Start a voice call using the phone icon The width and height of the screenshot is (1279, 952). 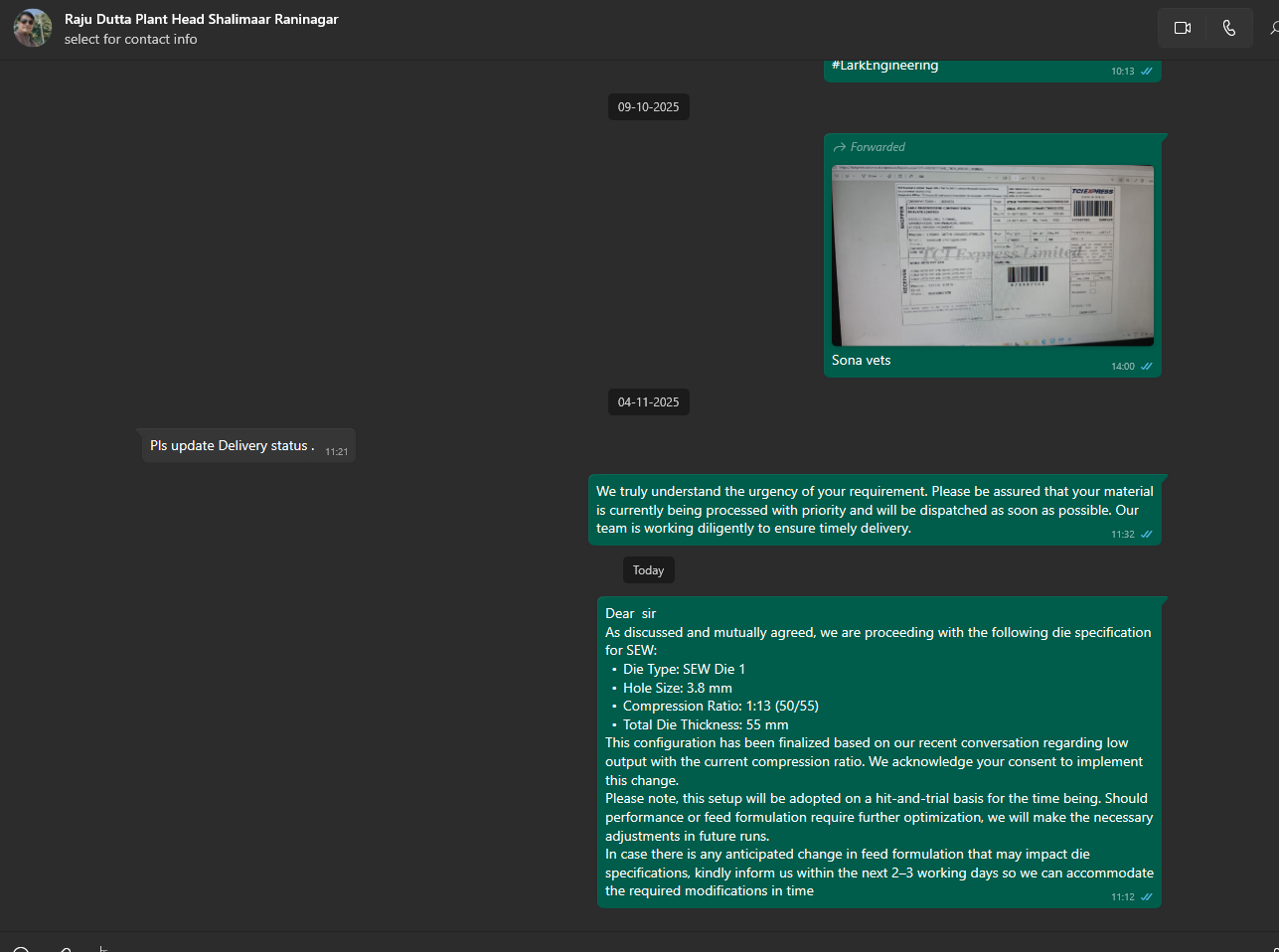point(1229,28)
